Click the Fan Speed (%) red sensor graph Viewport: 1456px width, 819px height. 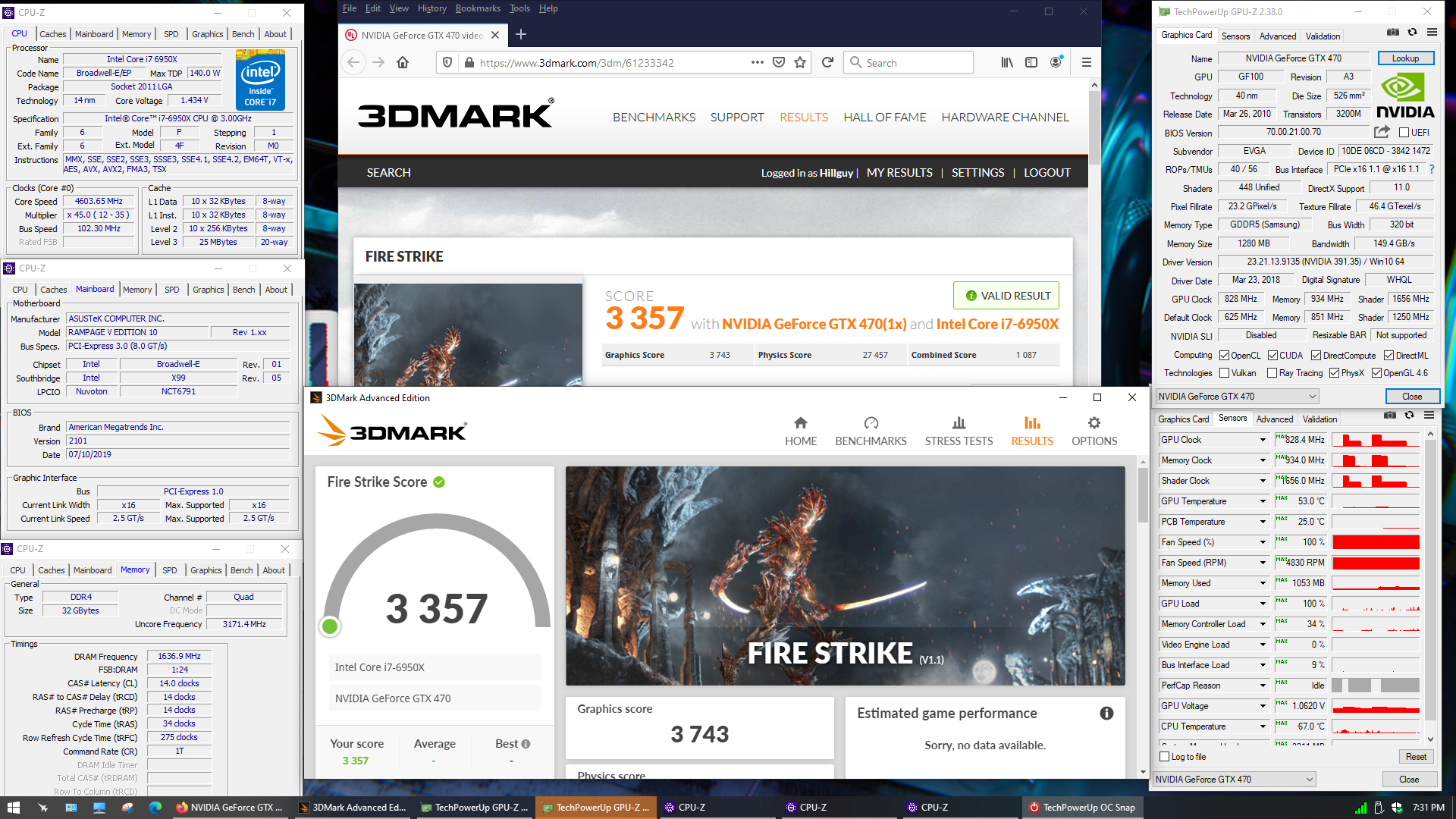pyautogui.click(x=1376, y=542)
